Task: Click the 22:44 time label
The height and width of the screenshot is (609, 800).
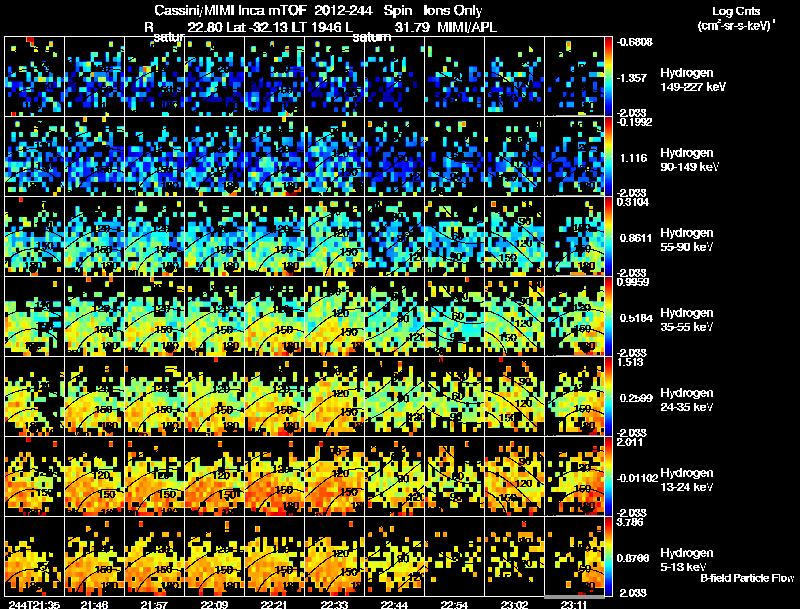Action: [x=394, y=604]
